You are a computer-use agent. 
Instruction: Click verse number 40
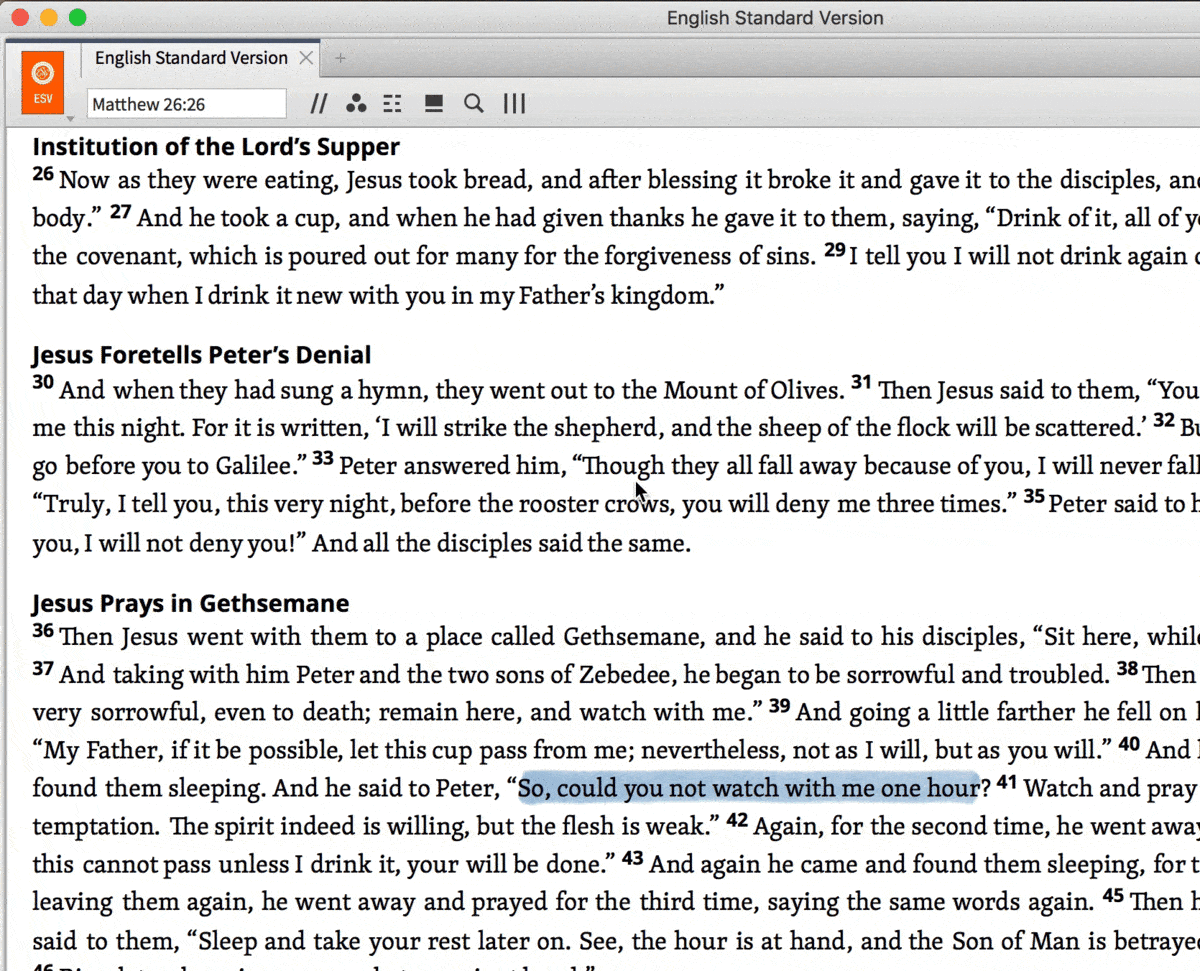[x=1130, y=744]
